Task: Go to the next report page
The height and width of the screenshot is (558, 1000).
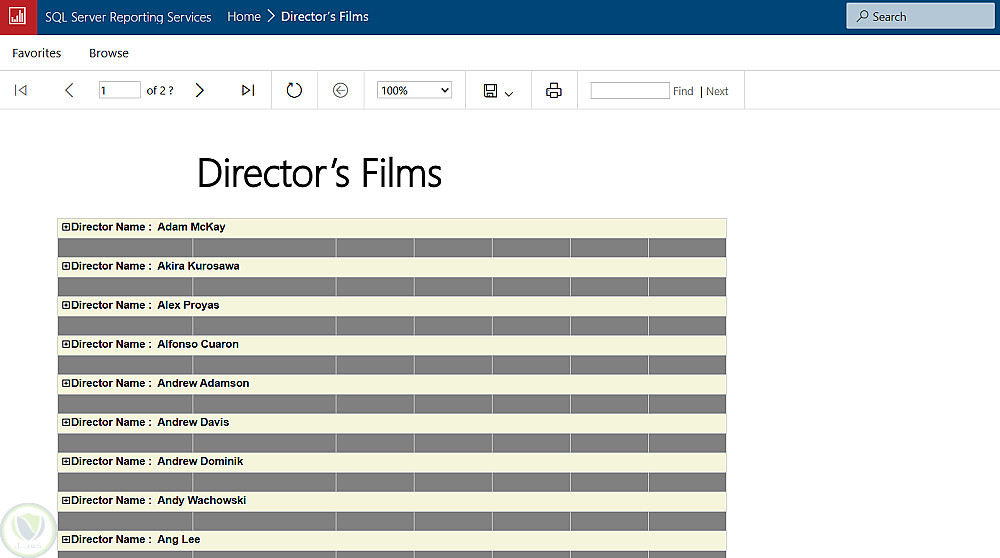Action: [x=200, y=91]
